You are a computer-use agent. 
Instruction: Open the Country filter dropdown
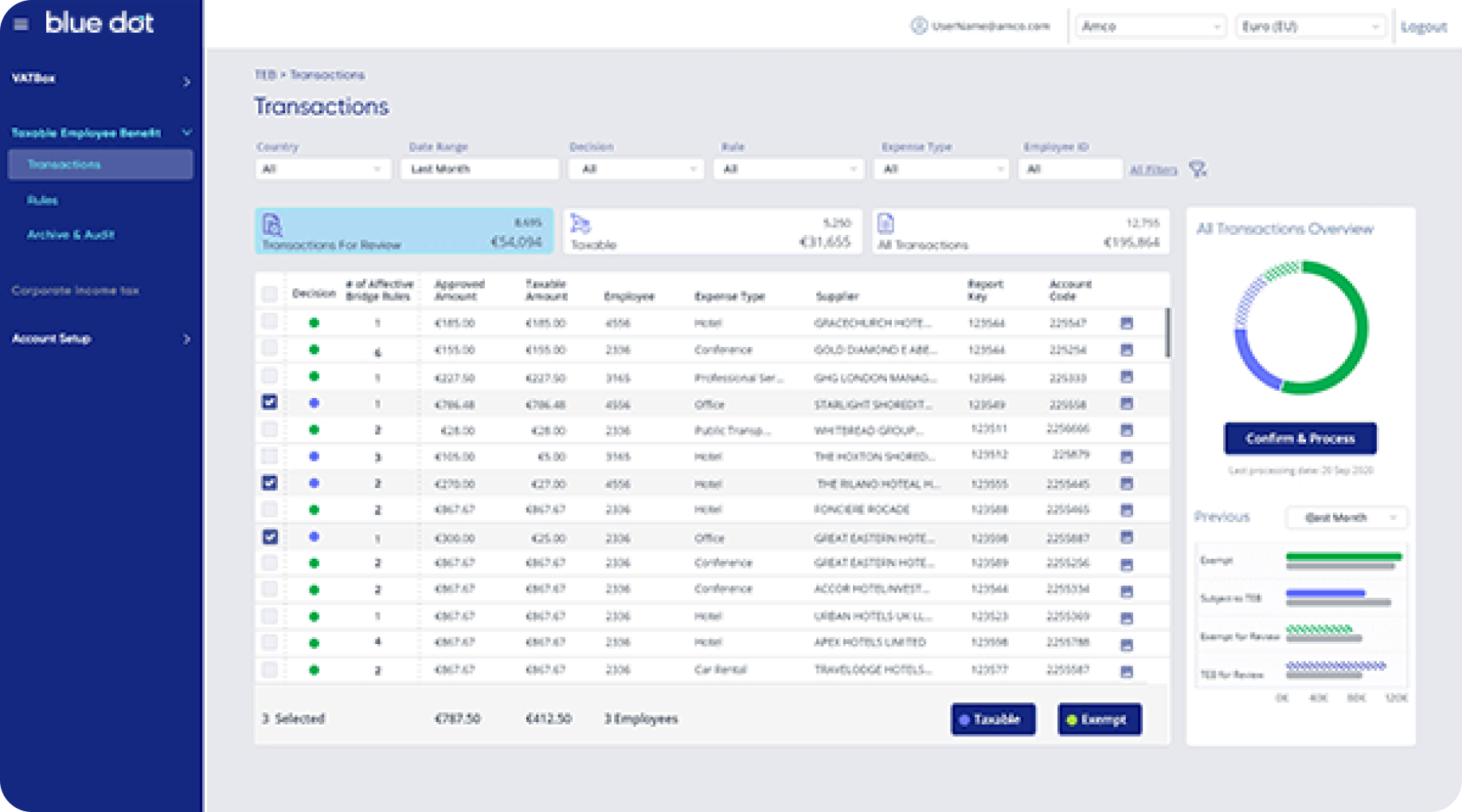[322, 169]
